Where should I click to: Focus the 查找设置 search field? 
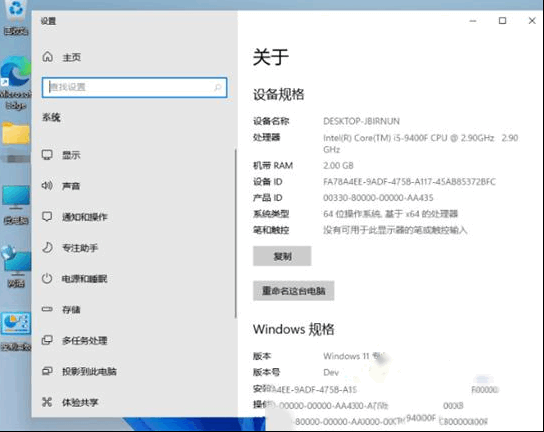coord(134,87)
